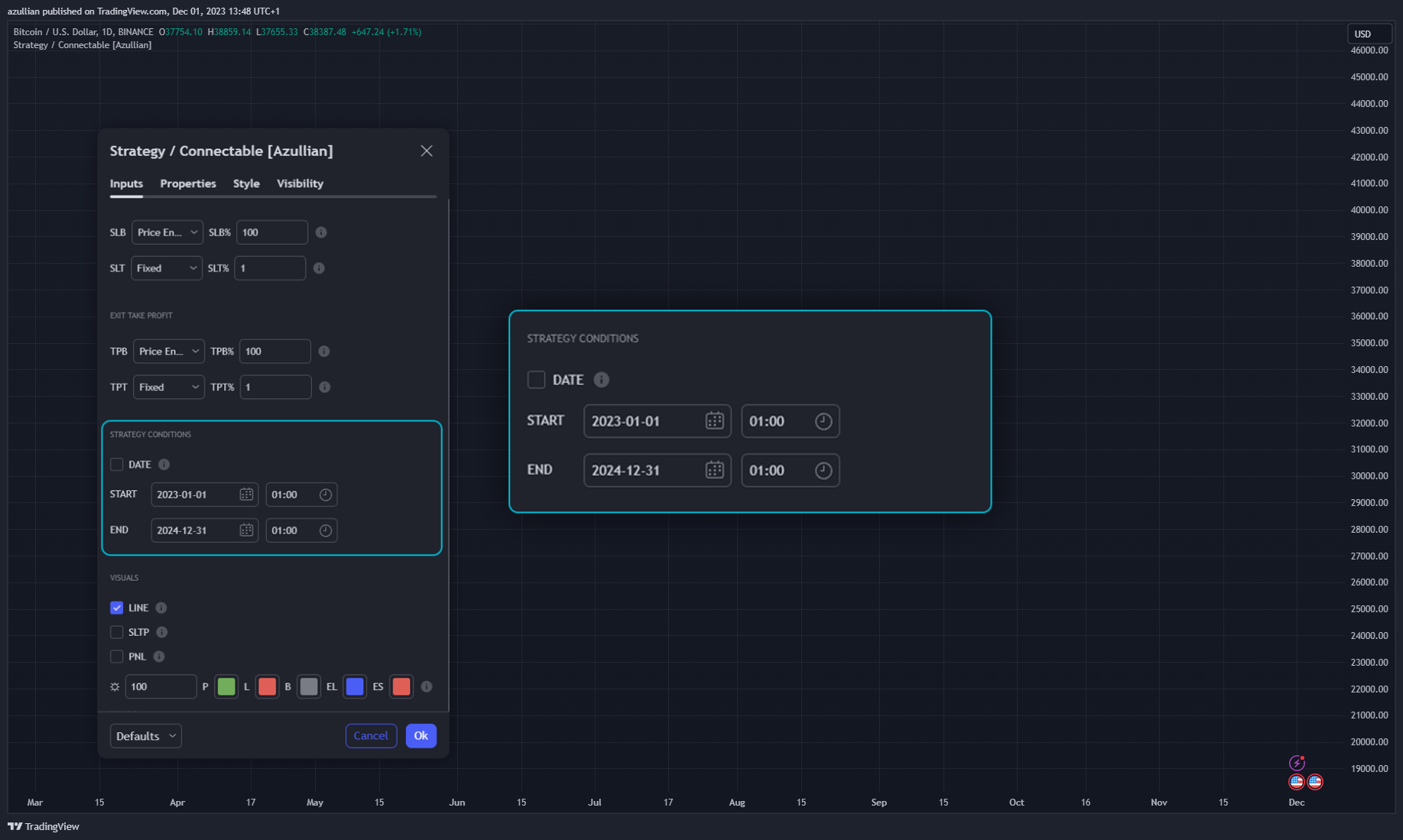Enable the DATE checkbox in settings dialog

click(117, 465)
